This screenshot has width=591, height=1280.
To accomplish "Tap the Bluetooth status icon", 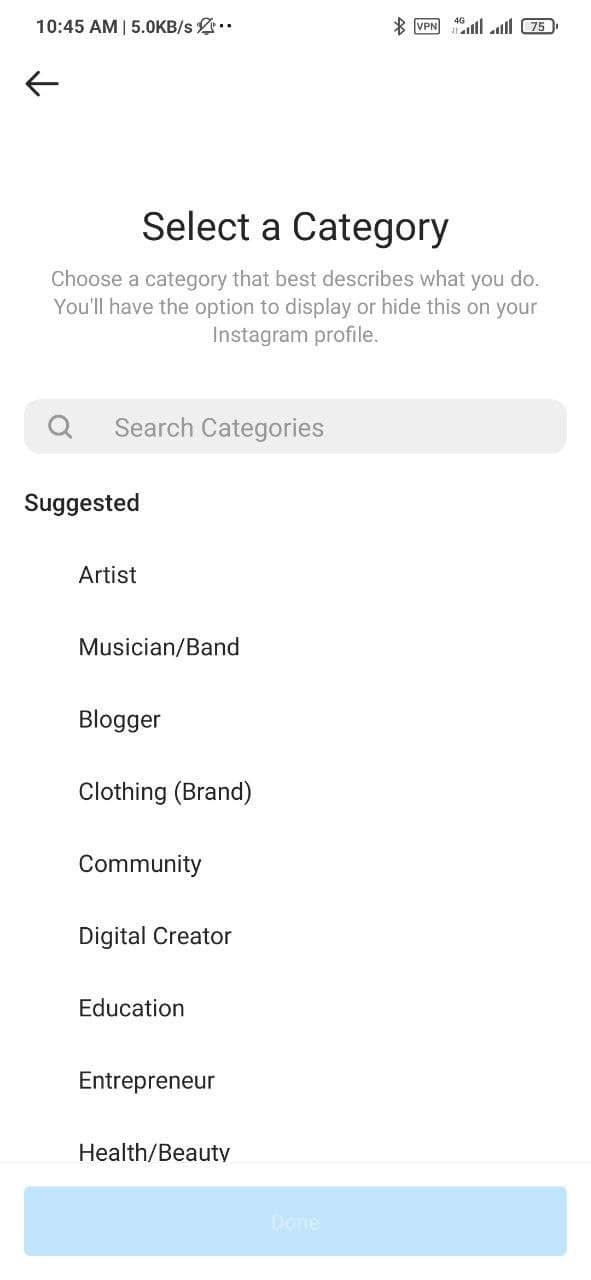I will (399, 27).
